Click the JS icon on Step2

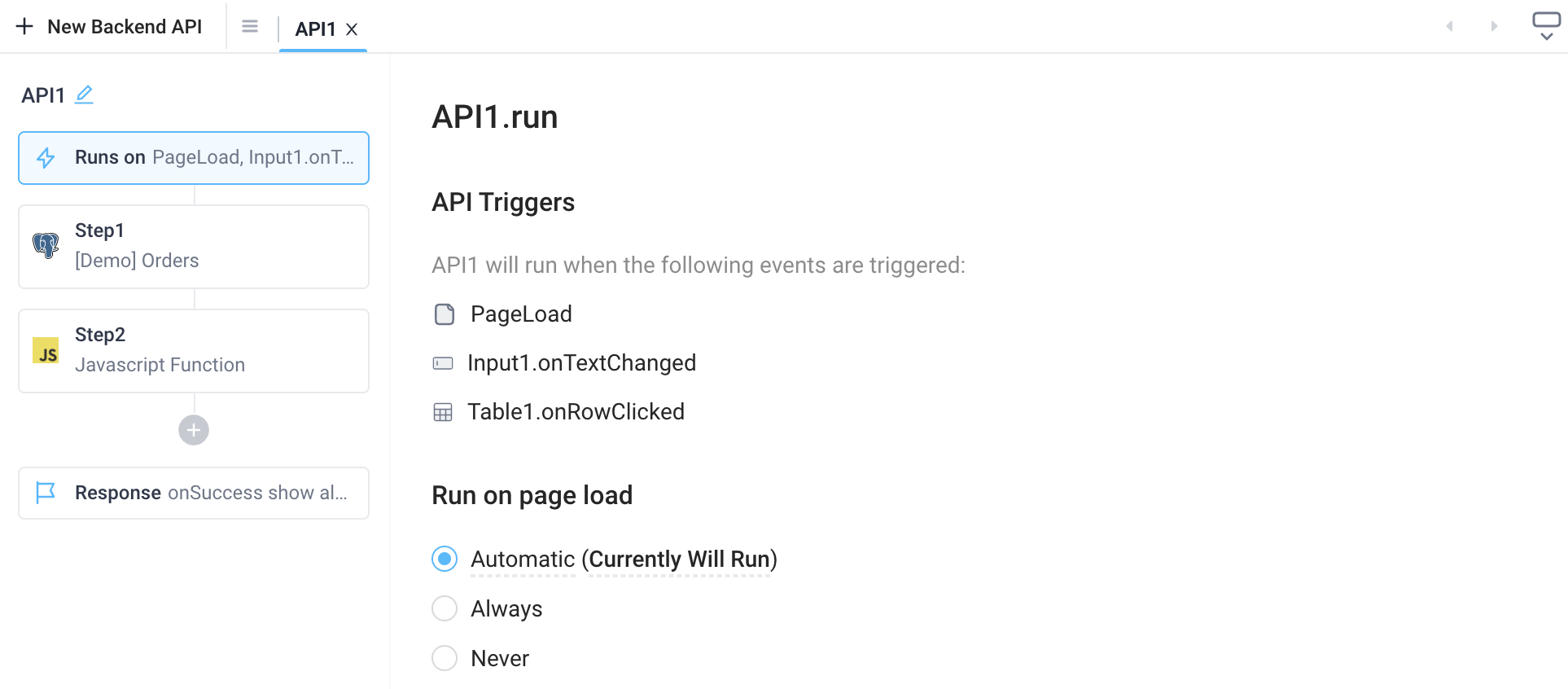click(x=46, y=351)
